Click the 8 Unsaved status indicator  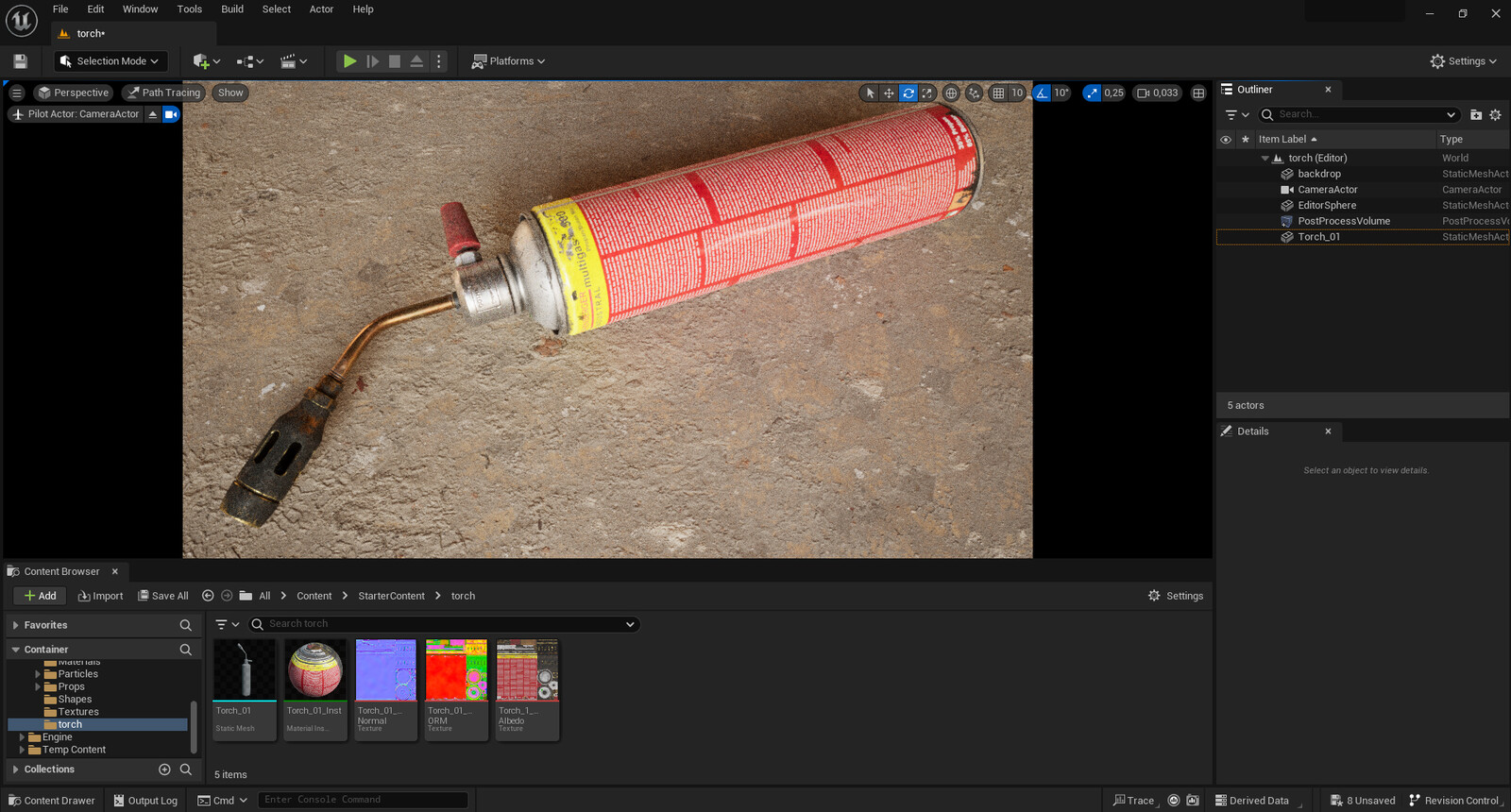[1363, 801]
